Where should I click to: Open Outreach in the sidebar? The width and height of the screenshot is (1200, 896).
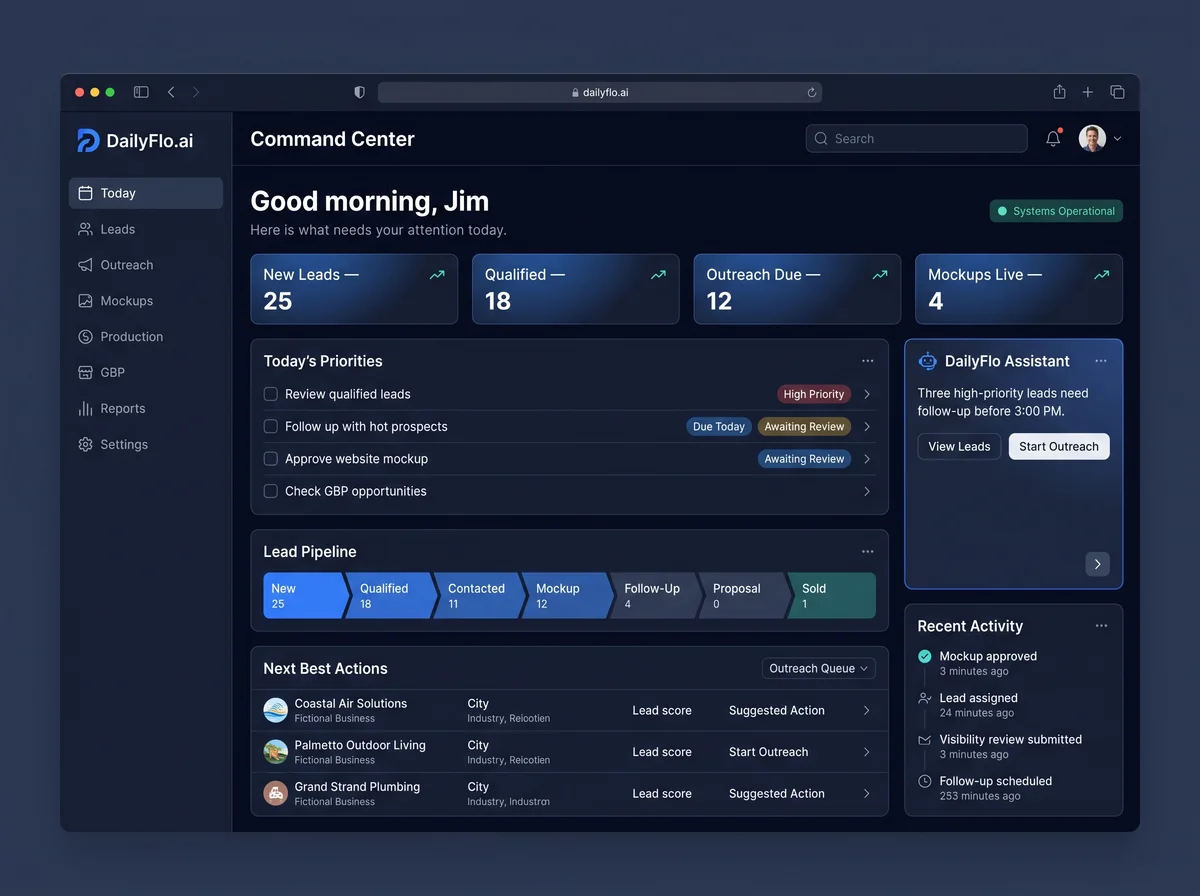point(146,265)
